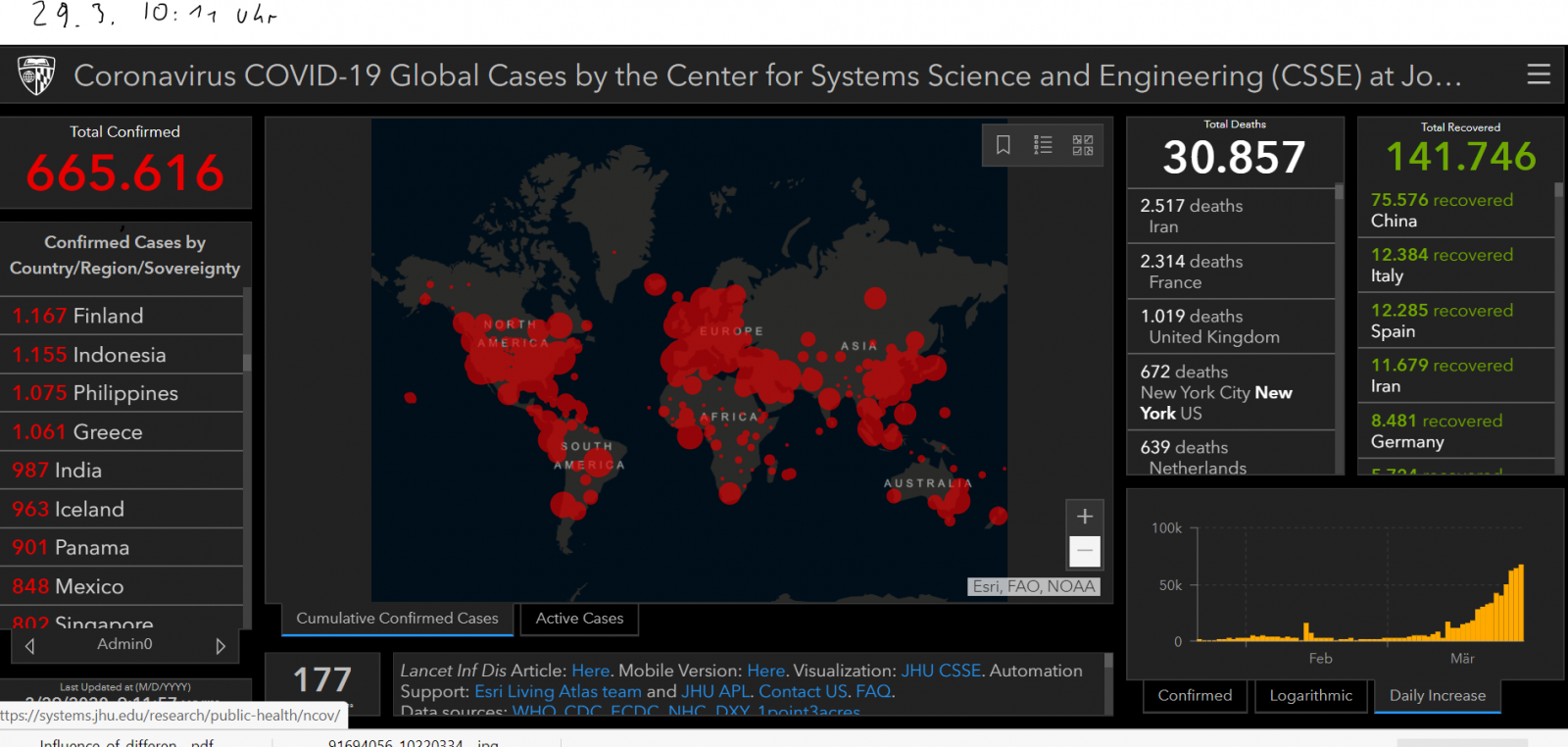Viewport: 1568px width, 747px height.
Task: Click the Germany recovered entry
Action: tap(1456, 431)
